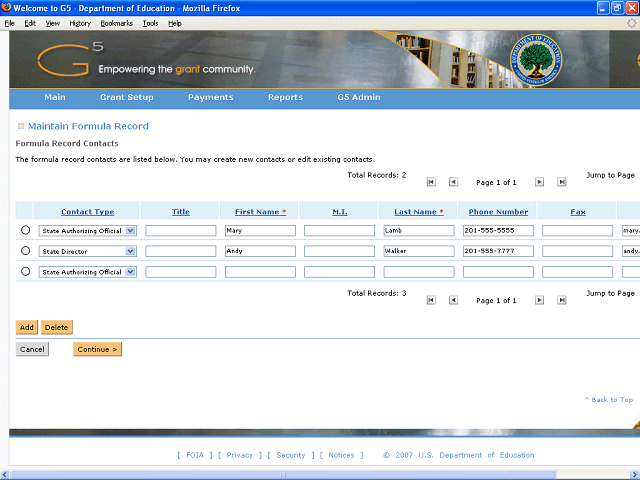Click next page icon in bottom pagination
This screenshot has height=480, width=640.
coord(539,300)
